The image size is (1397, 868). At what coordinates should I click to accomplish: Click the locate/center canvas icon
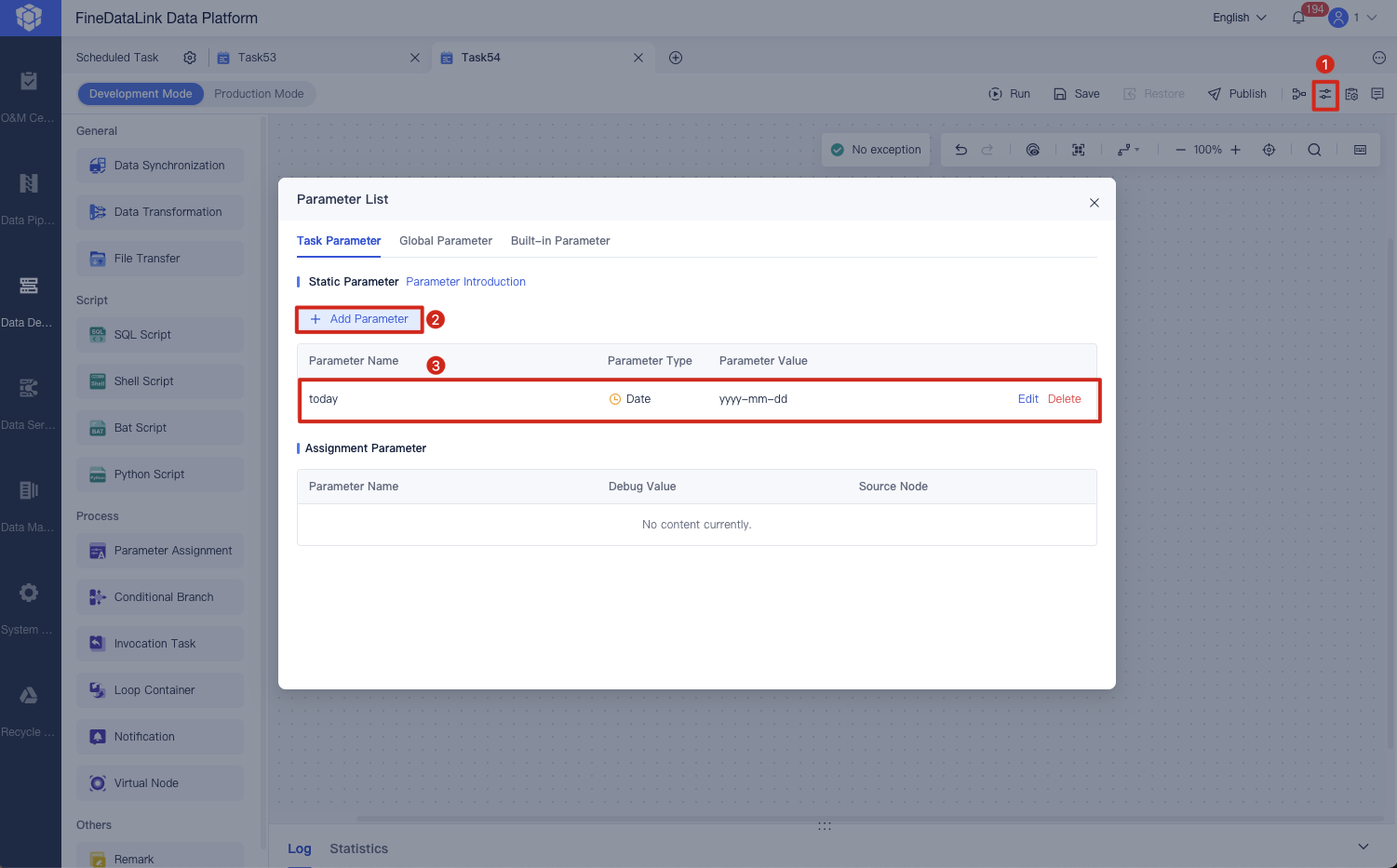[x=1269, y=150]
